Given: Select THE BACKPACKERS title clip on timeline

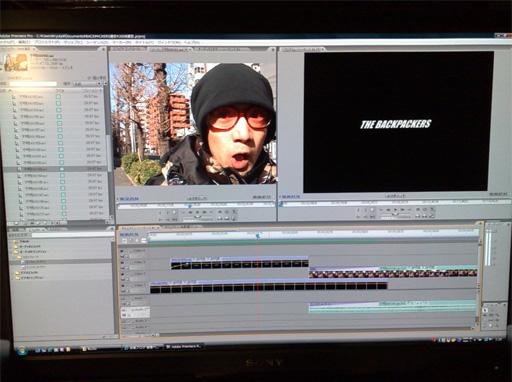Looking at the screenshot, I should [x=239, y=263].
